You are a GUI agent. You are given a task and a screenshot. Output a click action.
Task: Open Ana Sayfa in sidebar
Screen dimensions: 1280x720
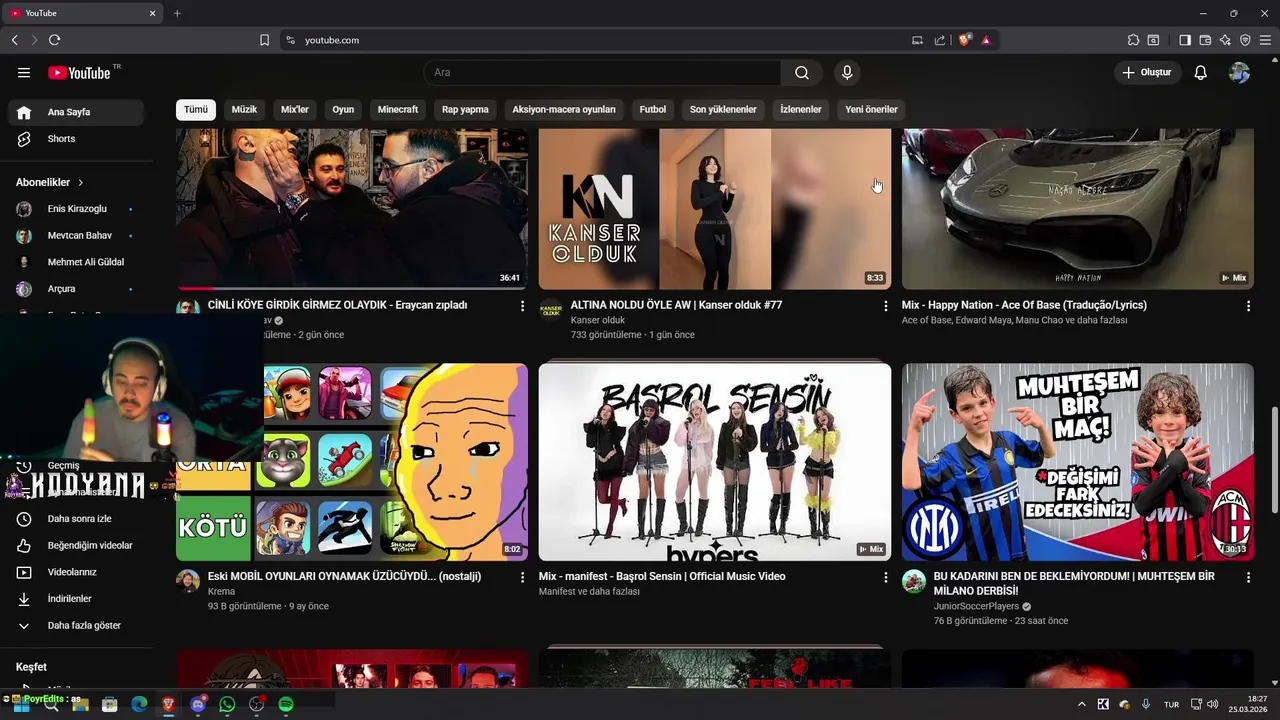78,112
